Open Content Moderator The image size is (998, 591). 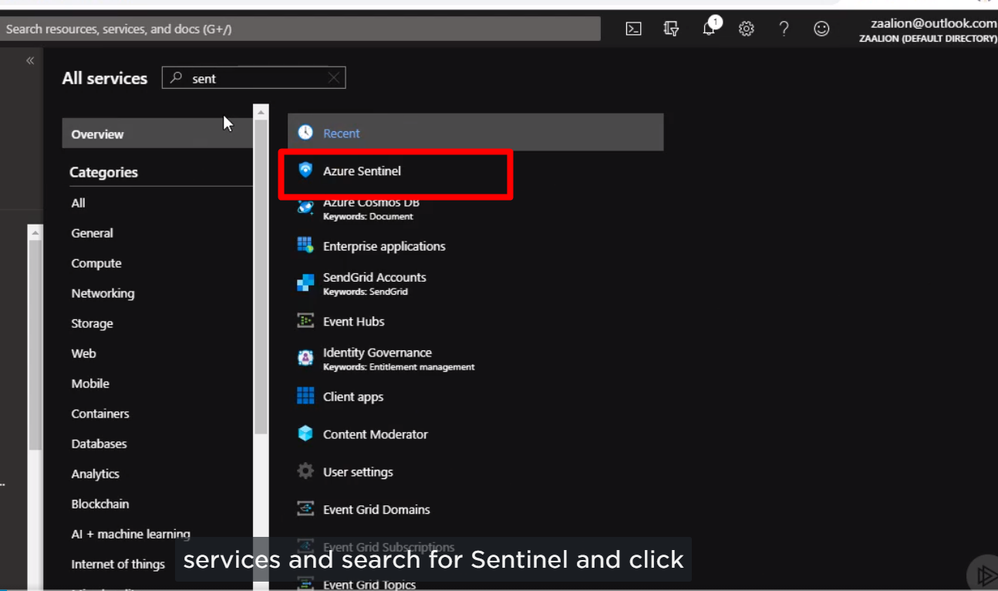375,435
